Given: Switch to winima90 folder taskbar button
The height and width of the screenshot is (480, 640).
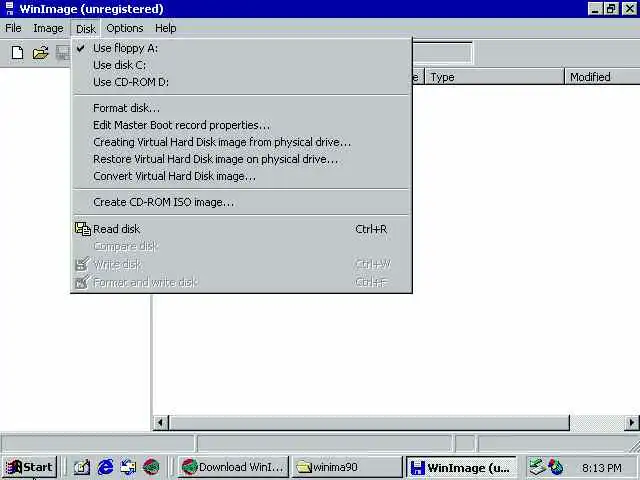Looking at the screenshot, I should point(347,467).
